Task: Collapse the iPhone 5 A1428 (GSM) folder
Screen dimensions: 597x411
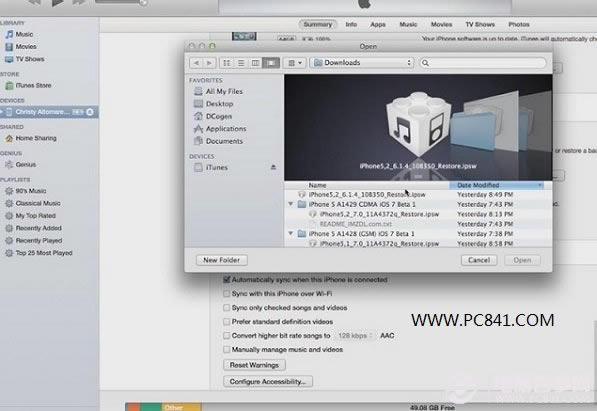Action: 291,233
